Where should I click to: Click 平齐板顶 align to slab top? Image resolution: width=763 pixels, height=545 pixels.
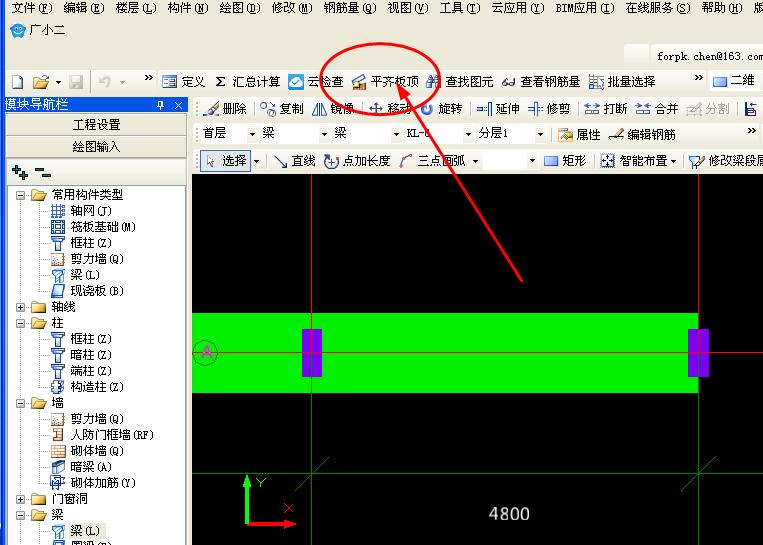(385, 82)
